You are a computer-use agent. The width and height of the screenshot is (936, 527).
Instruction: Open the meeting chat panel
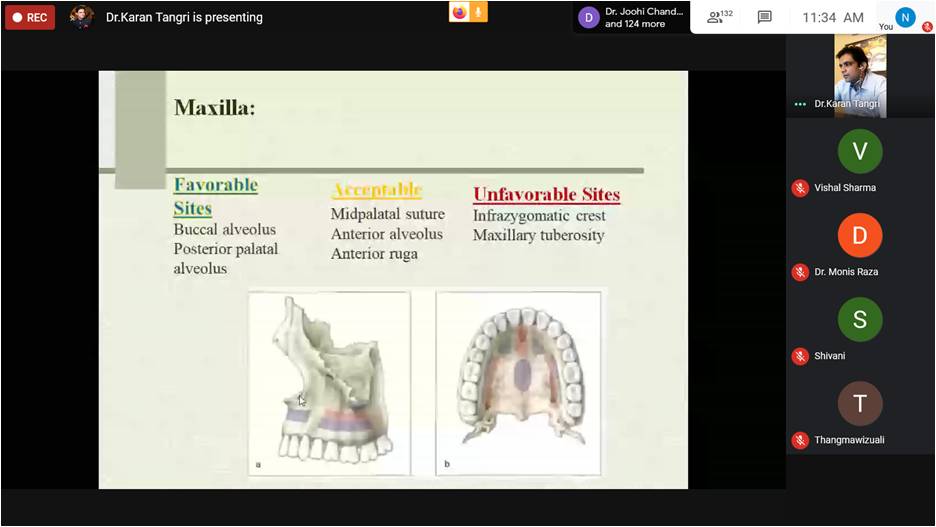point(764,17)
